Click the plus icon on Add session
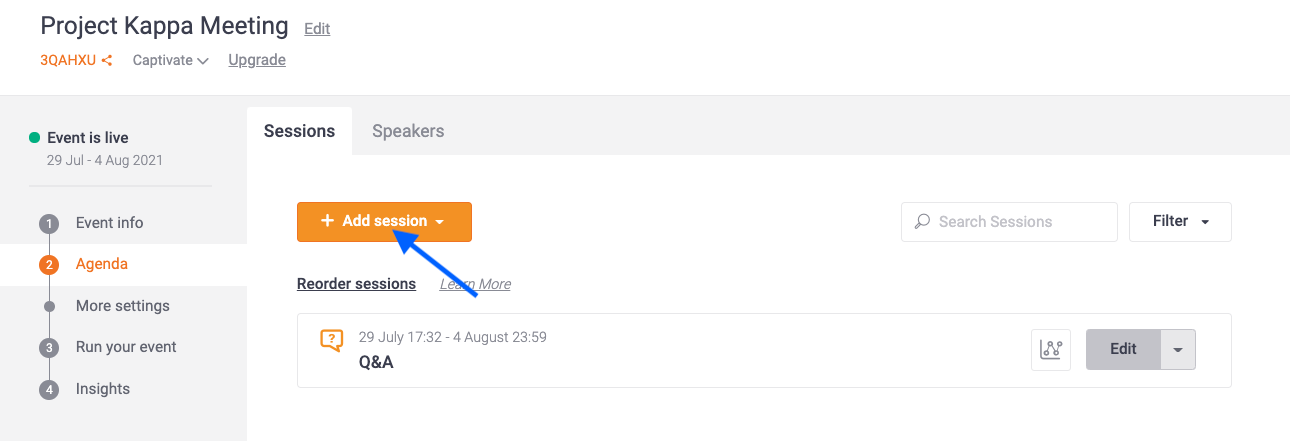 coord(327,221)
